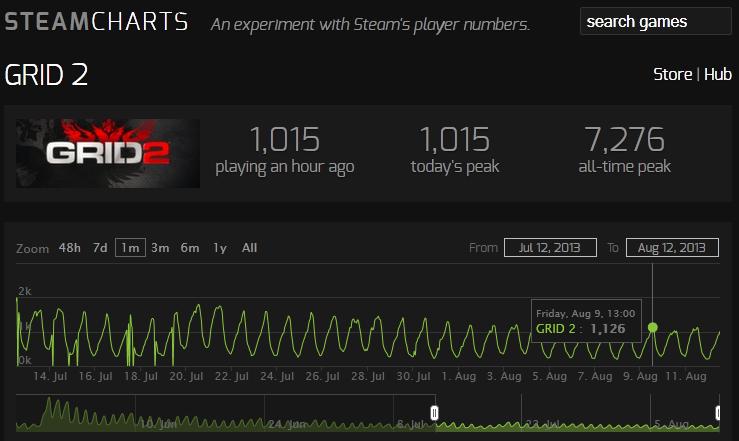Click the navigator 24. Jun label
Image resolution: width=739 pixels, height=441 pixels.
(x=287, y=424)
